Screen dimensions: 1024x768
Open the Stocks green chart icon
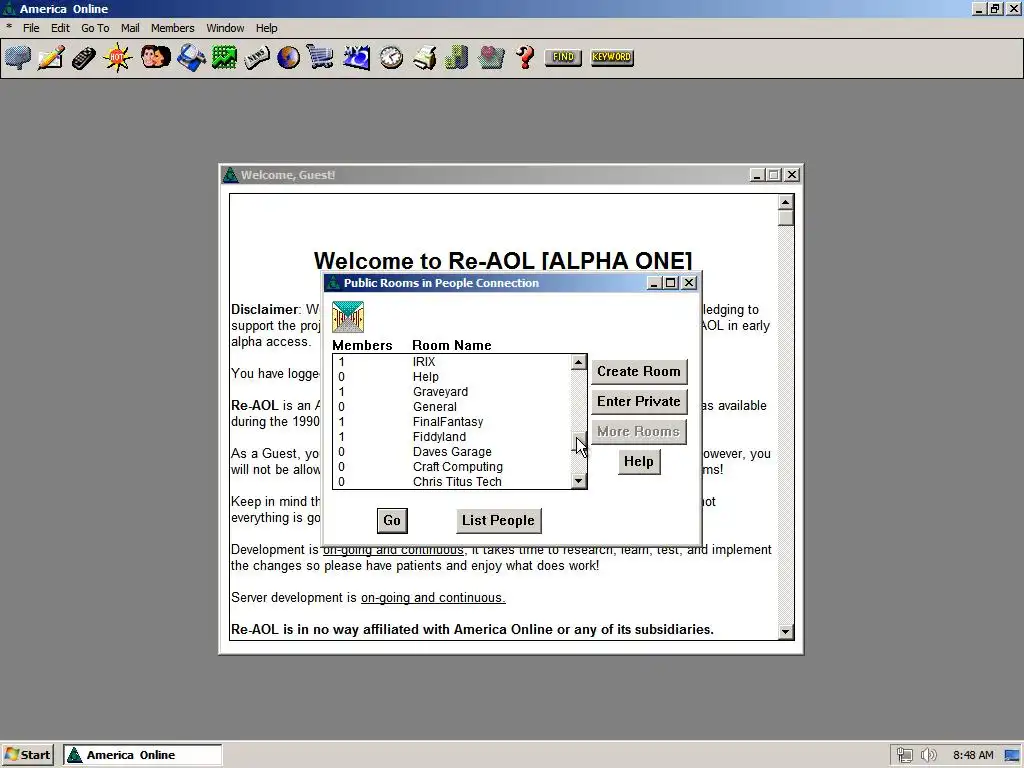[x=224, y=57]
